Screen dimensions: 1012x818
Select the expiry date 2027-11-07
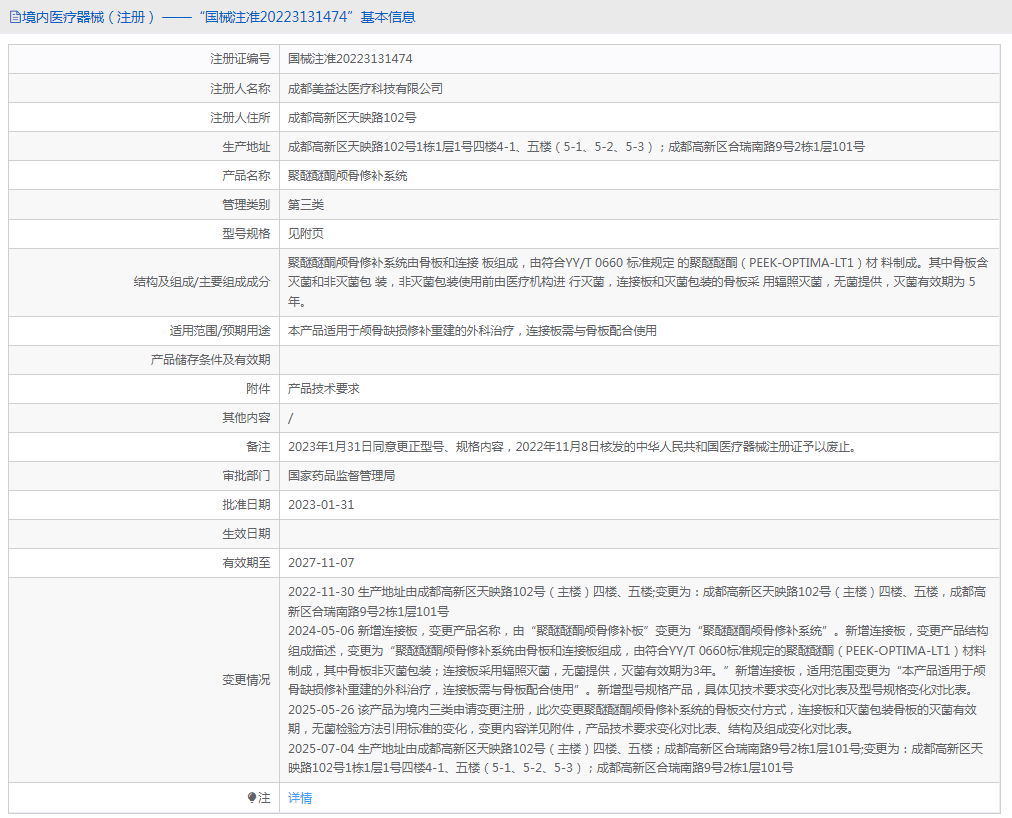(x=321, y=563)
